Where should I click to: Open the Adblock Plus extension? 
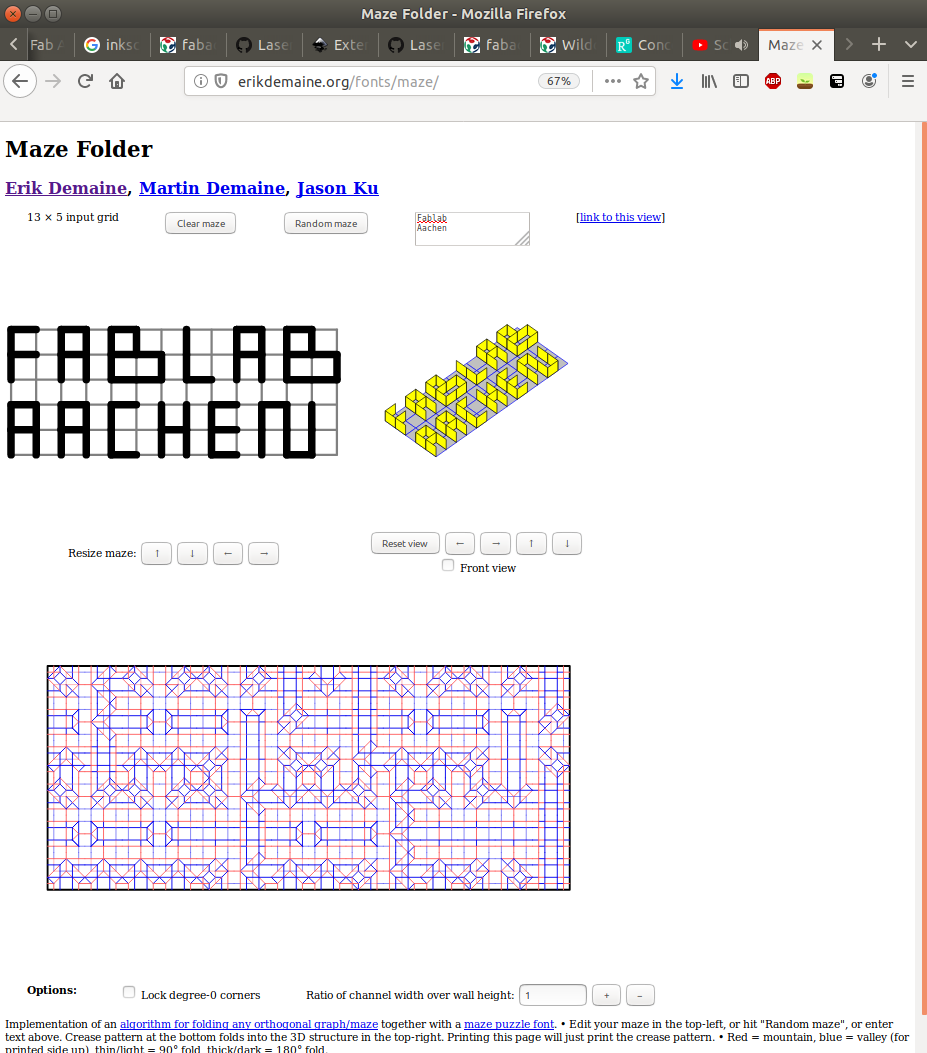(x=773, y=81)
